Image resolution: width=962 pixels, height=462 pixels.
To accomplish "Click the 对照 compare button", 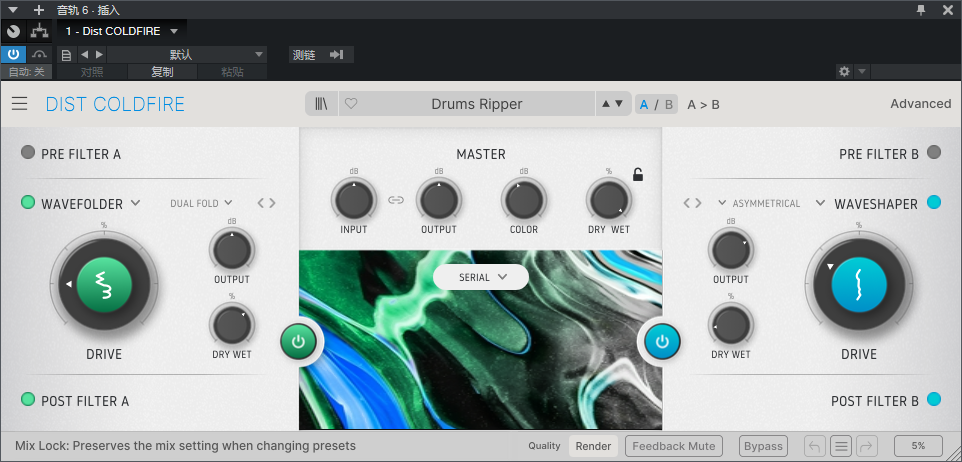I will pos(92,72).
